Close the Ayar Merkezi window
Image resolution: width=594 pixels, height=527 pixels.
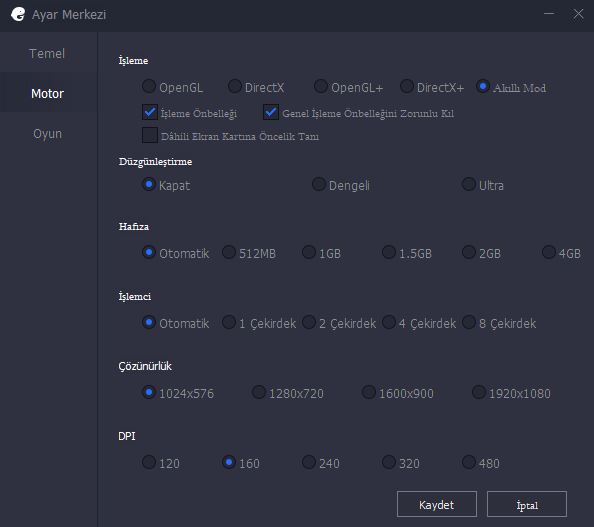coord(578,14)
